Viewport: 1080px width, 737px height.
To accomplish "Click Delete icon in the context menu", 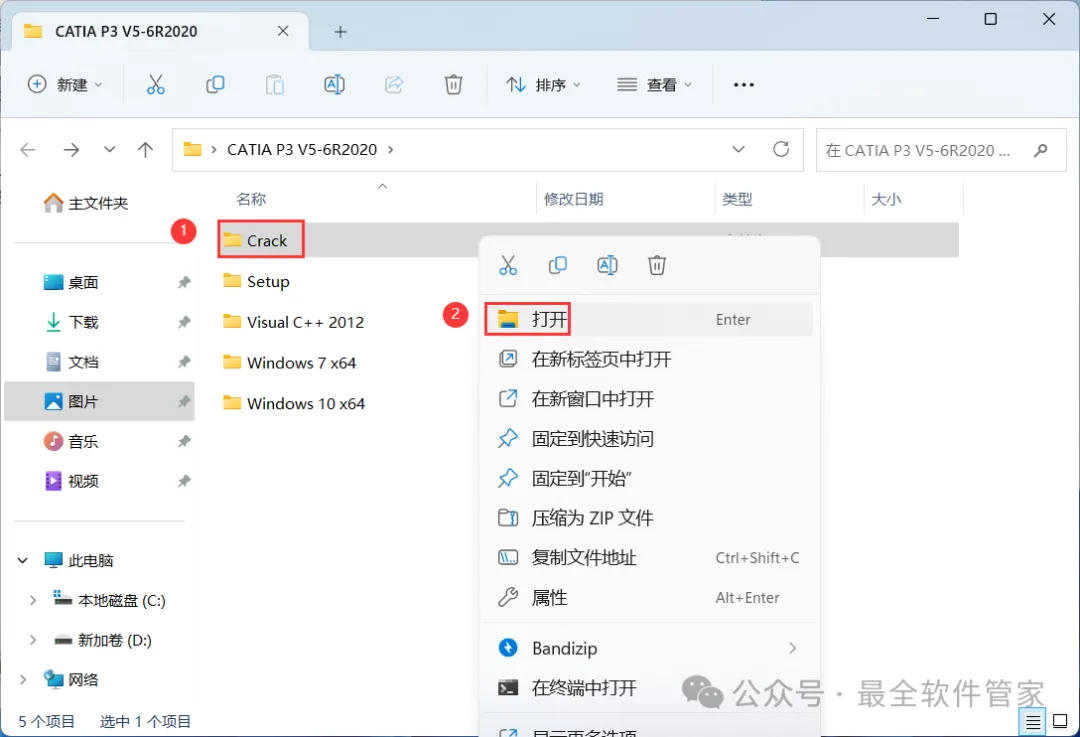I will 657,265.
